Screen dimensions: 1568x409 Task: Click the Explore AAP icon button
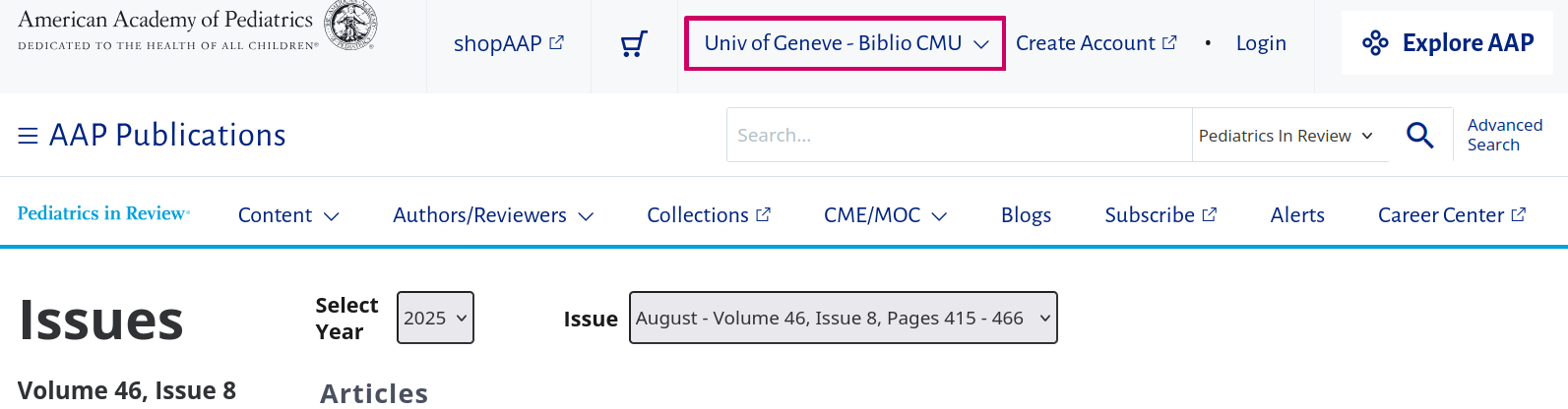pyautogui.click(x=1447, y=43)
